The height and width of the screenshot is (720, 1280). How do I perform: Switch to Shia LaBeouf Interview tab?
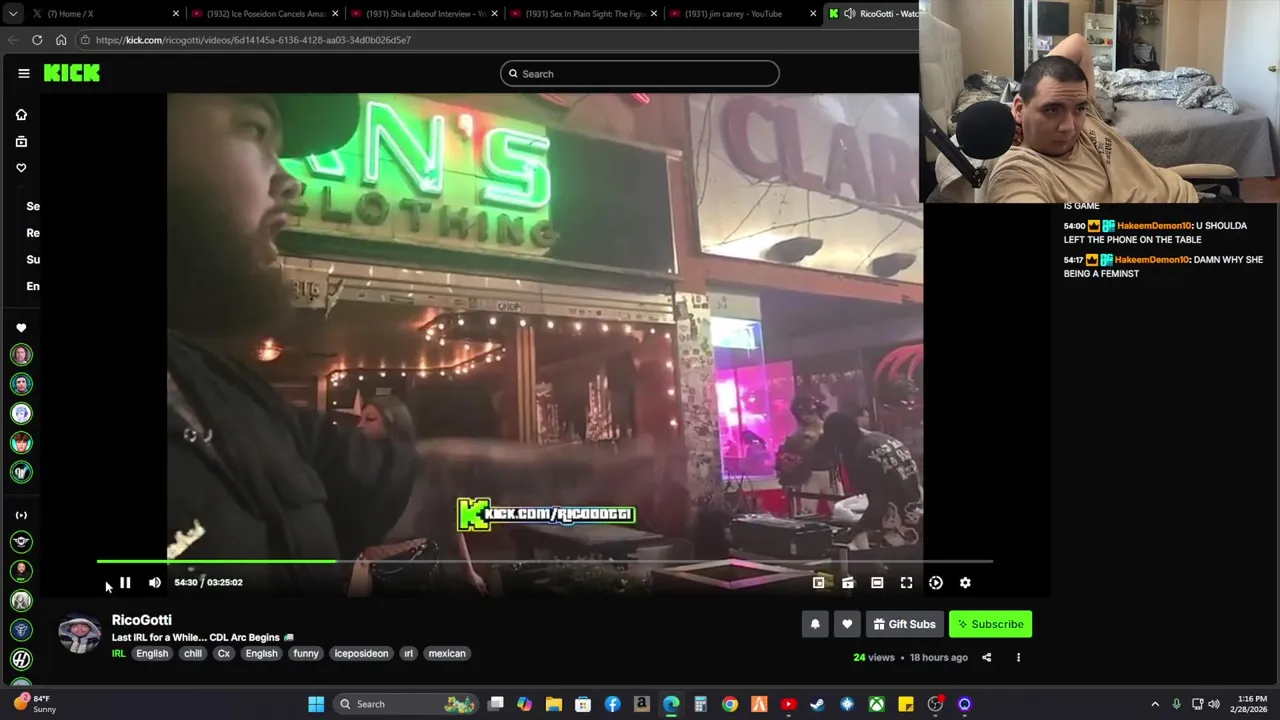point(423,14)
